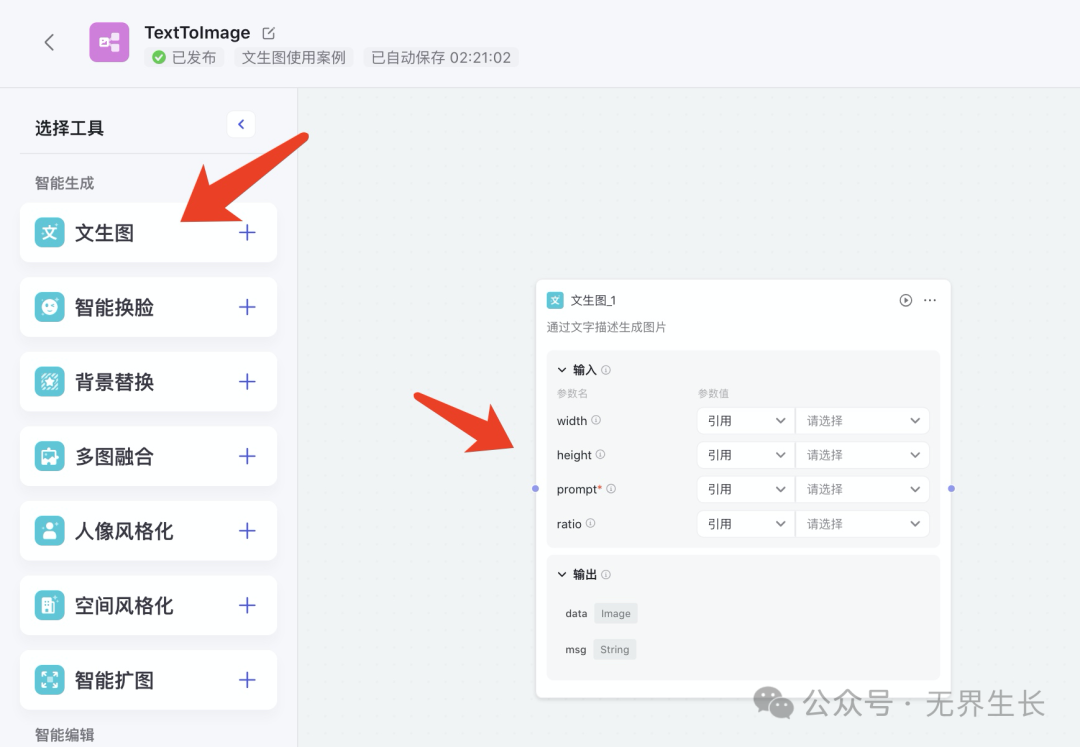
Task: Show info tooltip for 输出 section
Action: 605,574
